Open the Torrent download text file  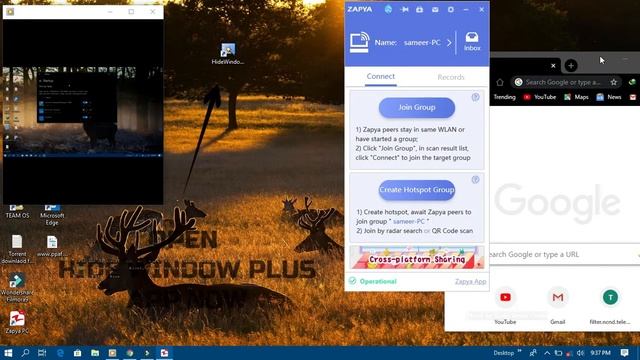(17, 249)
